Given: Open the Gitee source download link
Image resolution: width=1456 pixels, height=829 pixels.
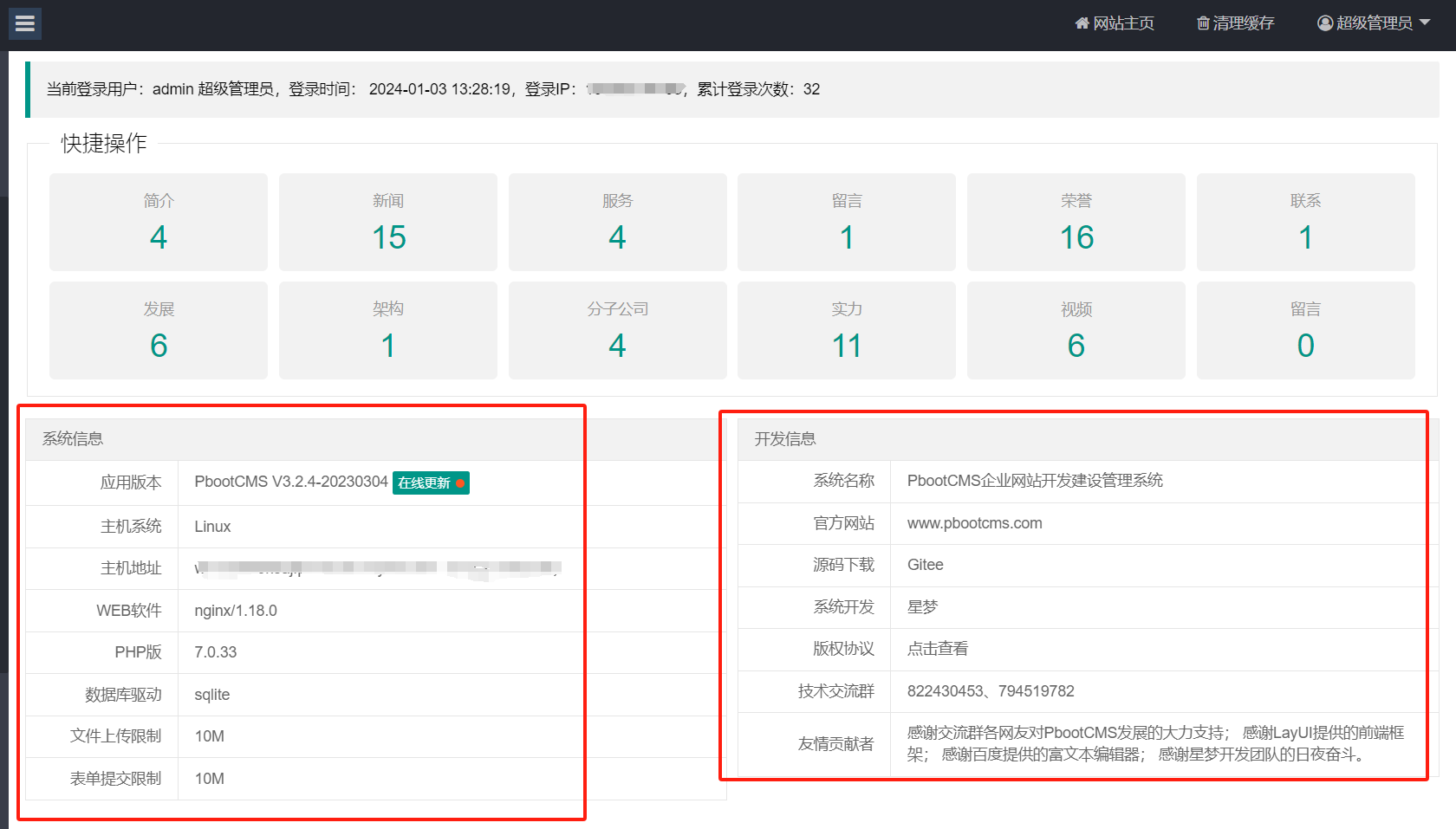Looking at the screenshot, I should [925, 565].
